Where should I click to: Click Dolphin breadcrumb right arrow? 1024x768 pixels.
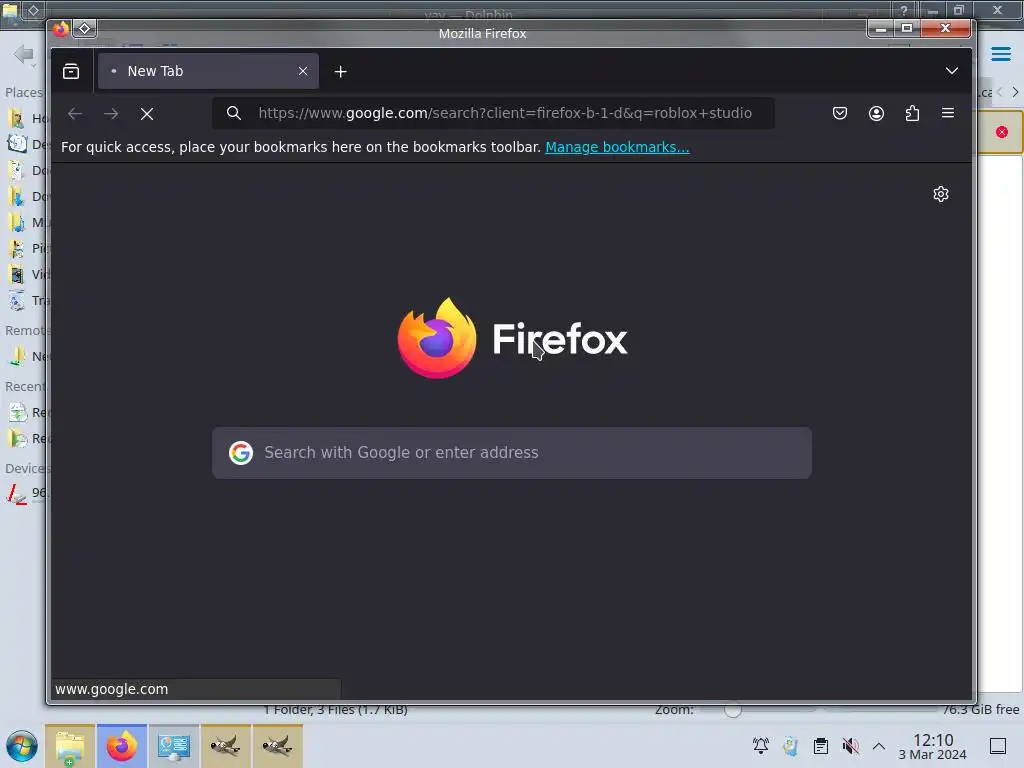pos(1015,92)
